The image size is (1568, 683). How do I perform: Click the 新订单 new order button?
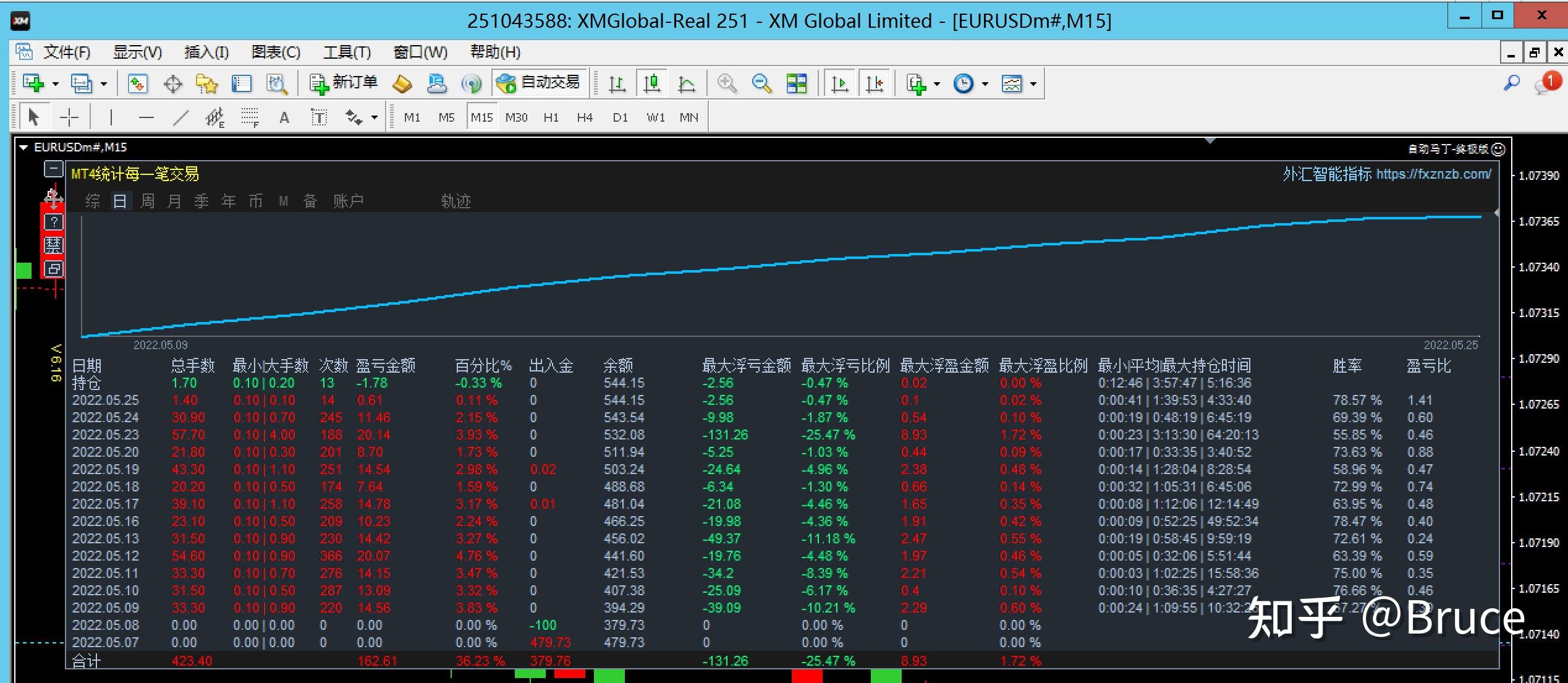pos(344,83)
